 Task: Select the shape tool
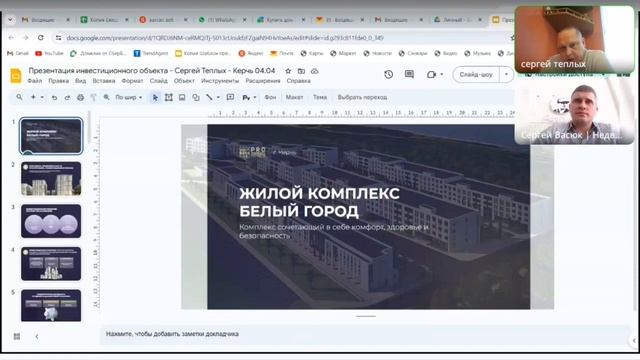tap(196, 97)
